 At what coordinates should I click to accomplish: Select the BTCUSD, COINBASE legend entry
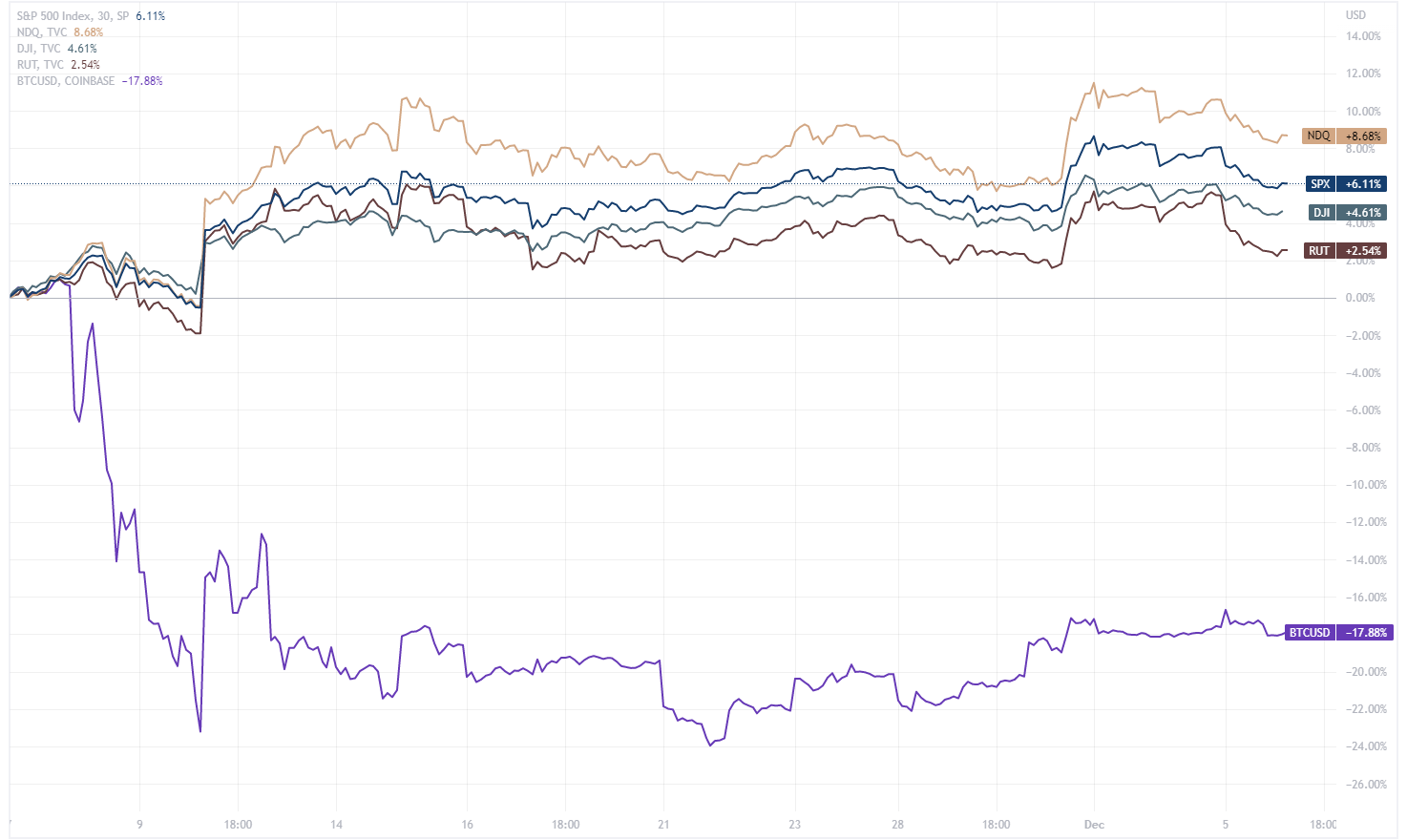tap(65, 81)
